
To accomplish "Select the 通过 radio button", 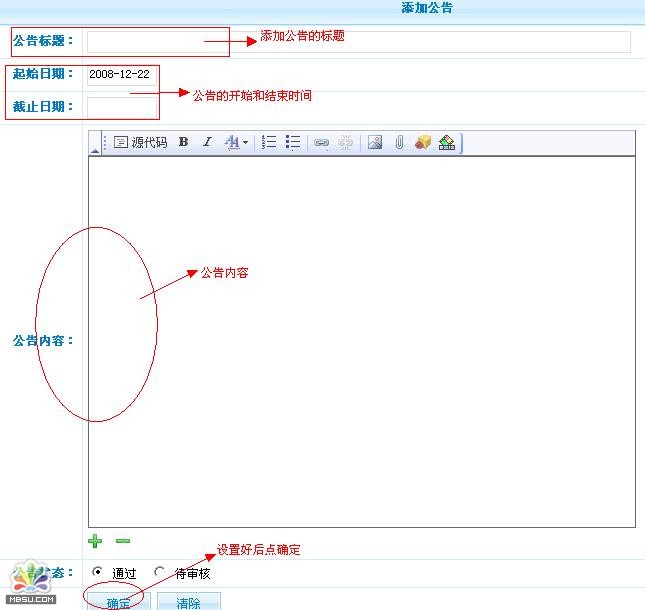I will coord(97,573).
